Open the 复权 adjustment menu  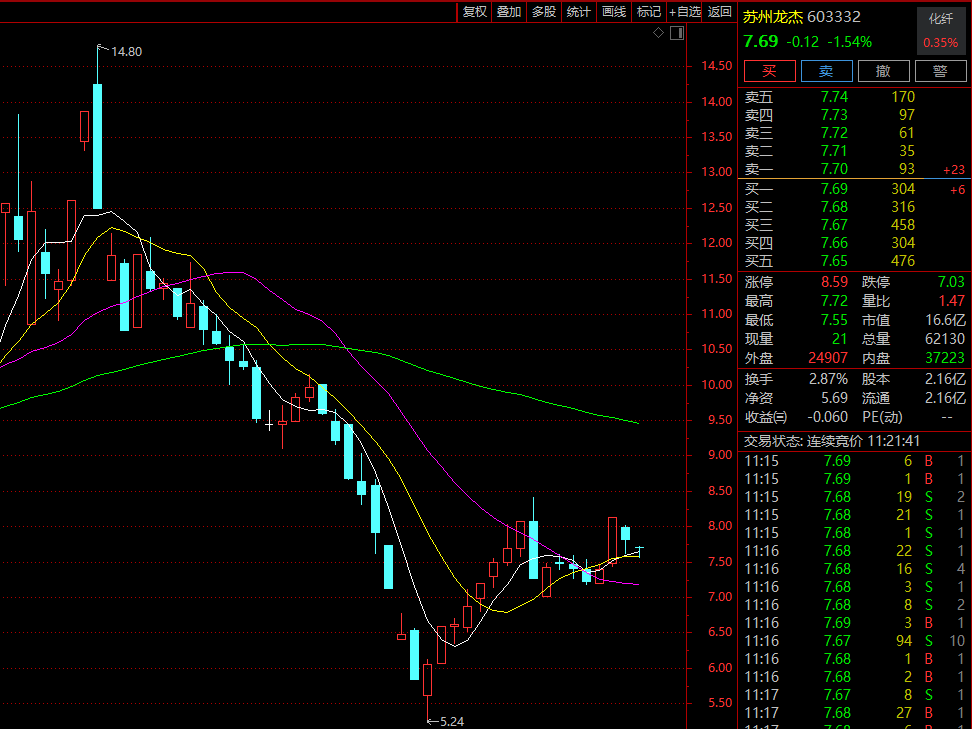point(474,12)
